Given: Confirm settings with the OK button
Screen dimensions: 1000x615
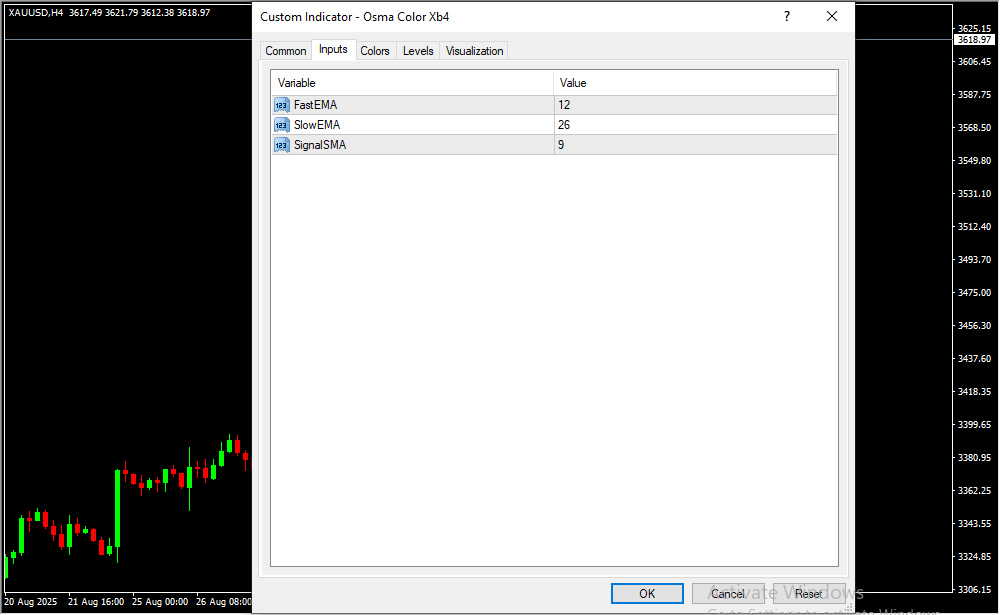Looking at the screenshot, I should pos(647,594).
